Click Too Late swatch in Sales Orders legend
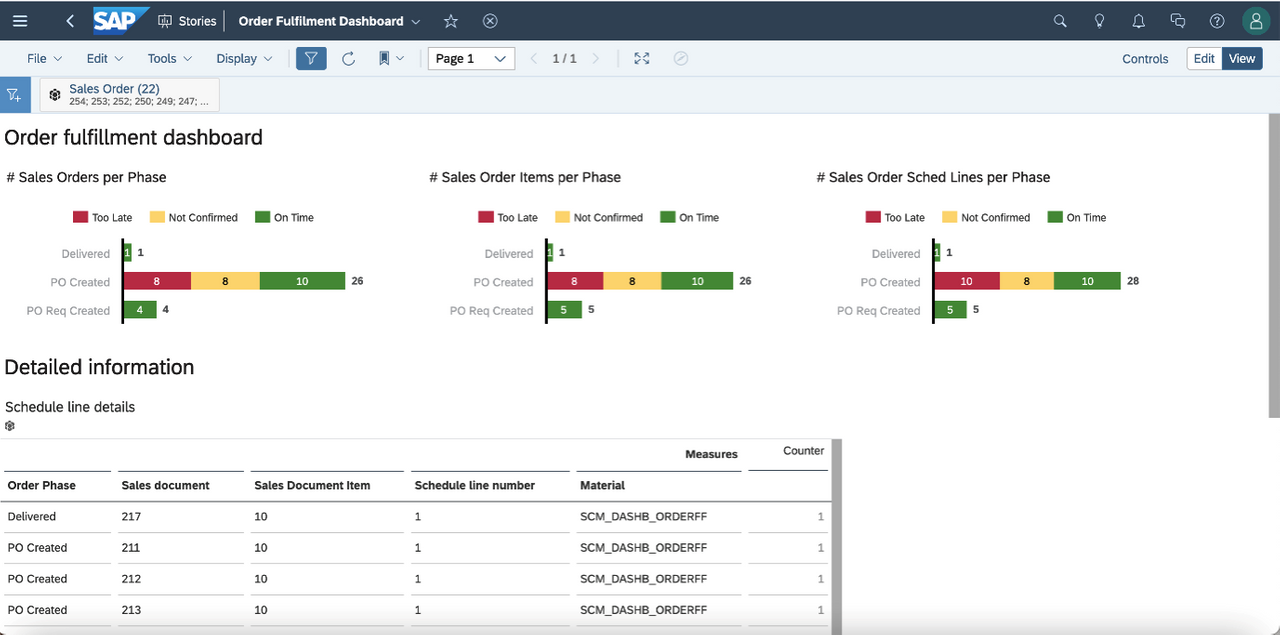Screen dimensions: 1280x635 tap(81, 217)
